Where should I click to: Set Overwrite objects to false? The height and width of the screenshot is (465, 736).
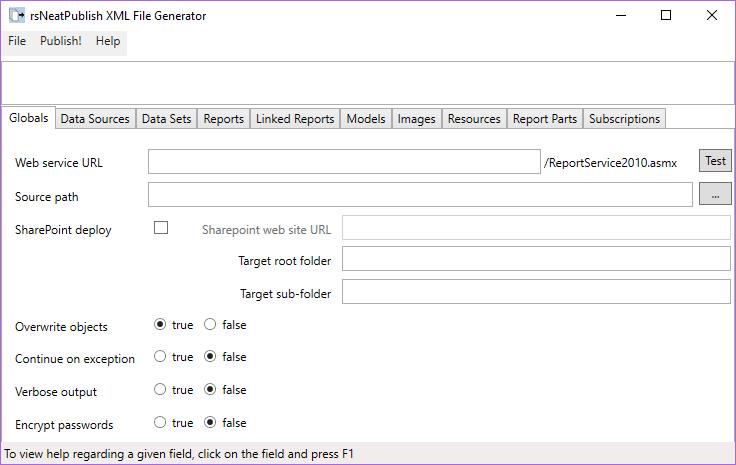point(210,325)
